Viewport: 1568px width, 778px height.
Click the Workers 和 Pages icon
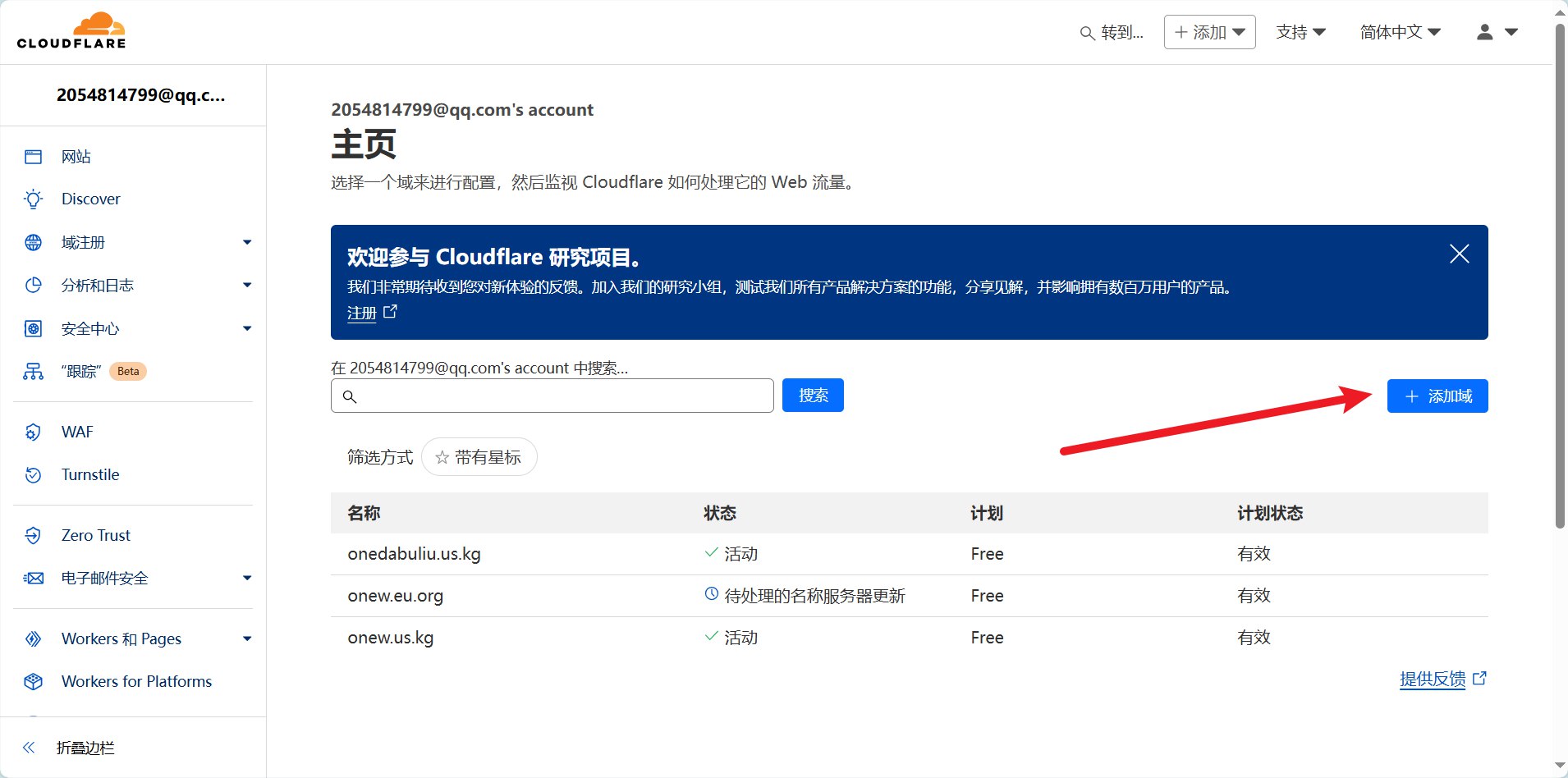click(33, 638)
